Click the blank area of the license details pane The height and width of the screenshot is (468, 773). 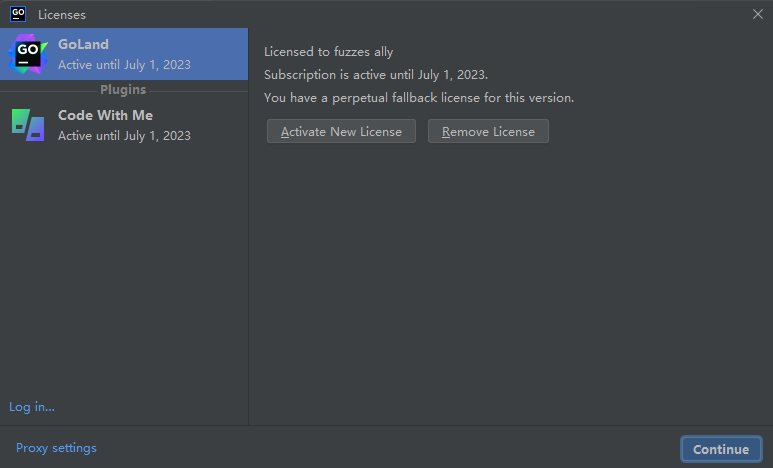coord(510,290)
